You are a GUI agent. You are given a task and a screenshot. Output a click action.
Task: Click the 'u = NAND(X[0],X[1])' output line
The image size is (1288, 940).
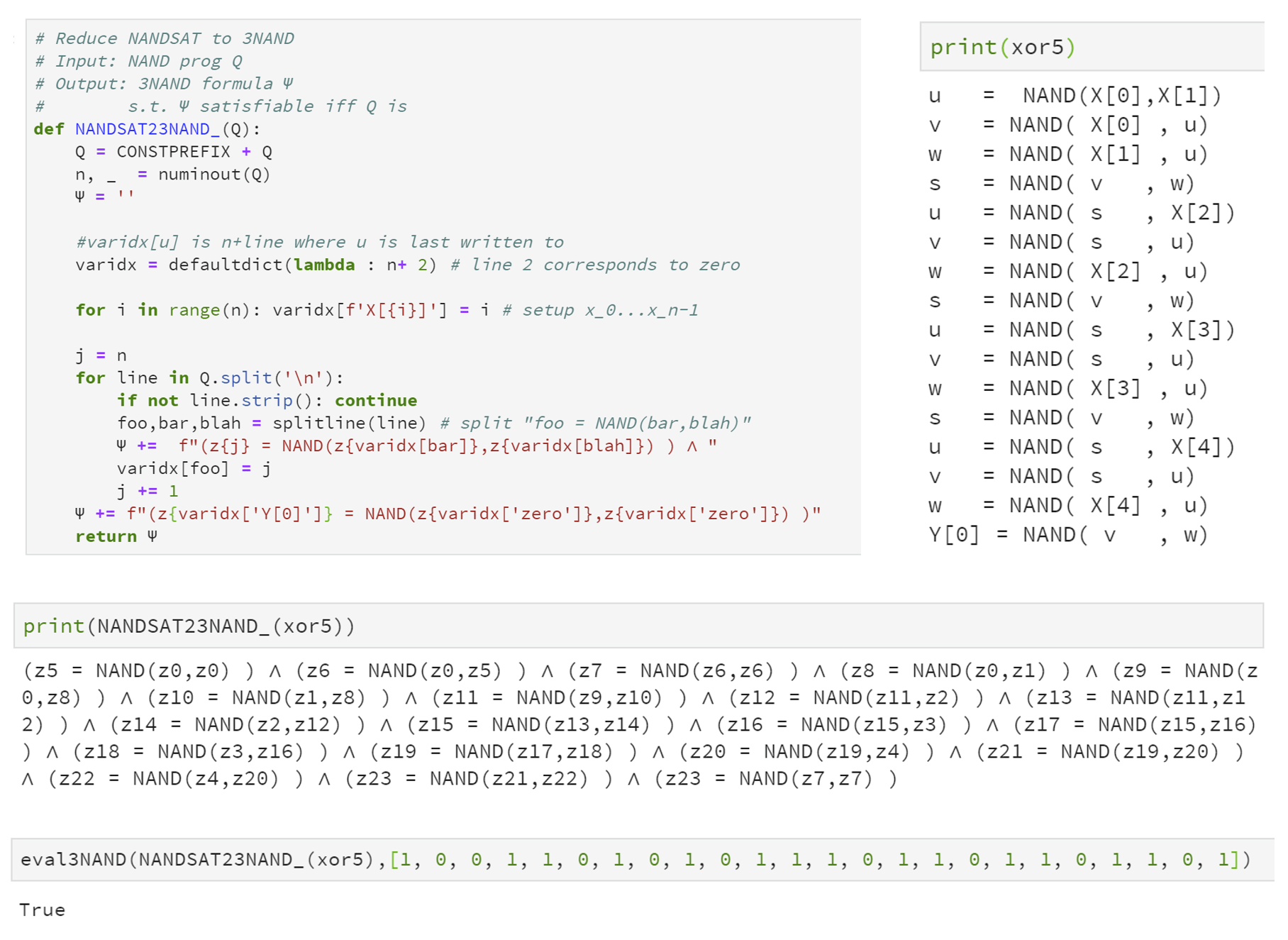pos(1075,95)
